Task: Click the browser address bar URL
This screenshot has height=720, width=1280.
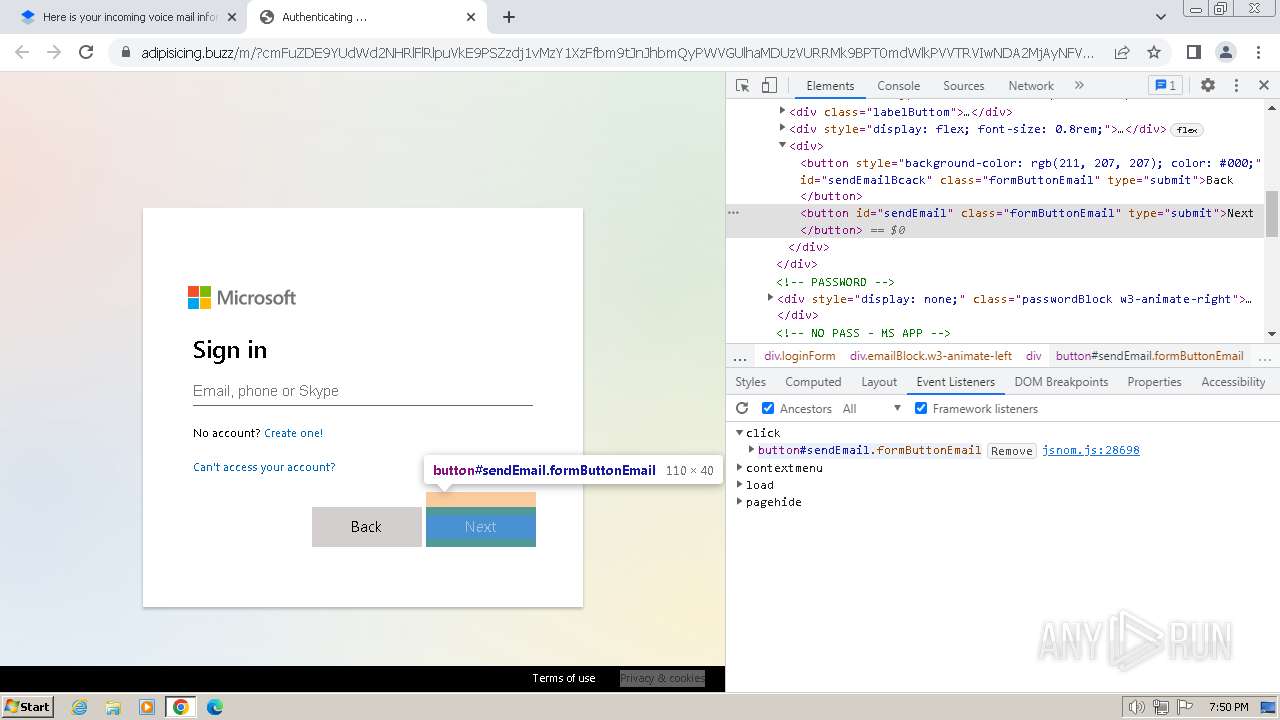Action: (617, 52)
